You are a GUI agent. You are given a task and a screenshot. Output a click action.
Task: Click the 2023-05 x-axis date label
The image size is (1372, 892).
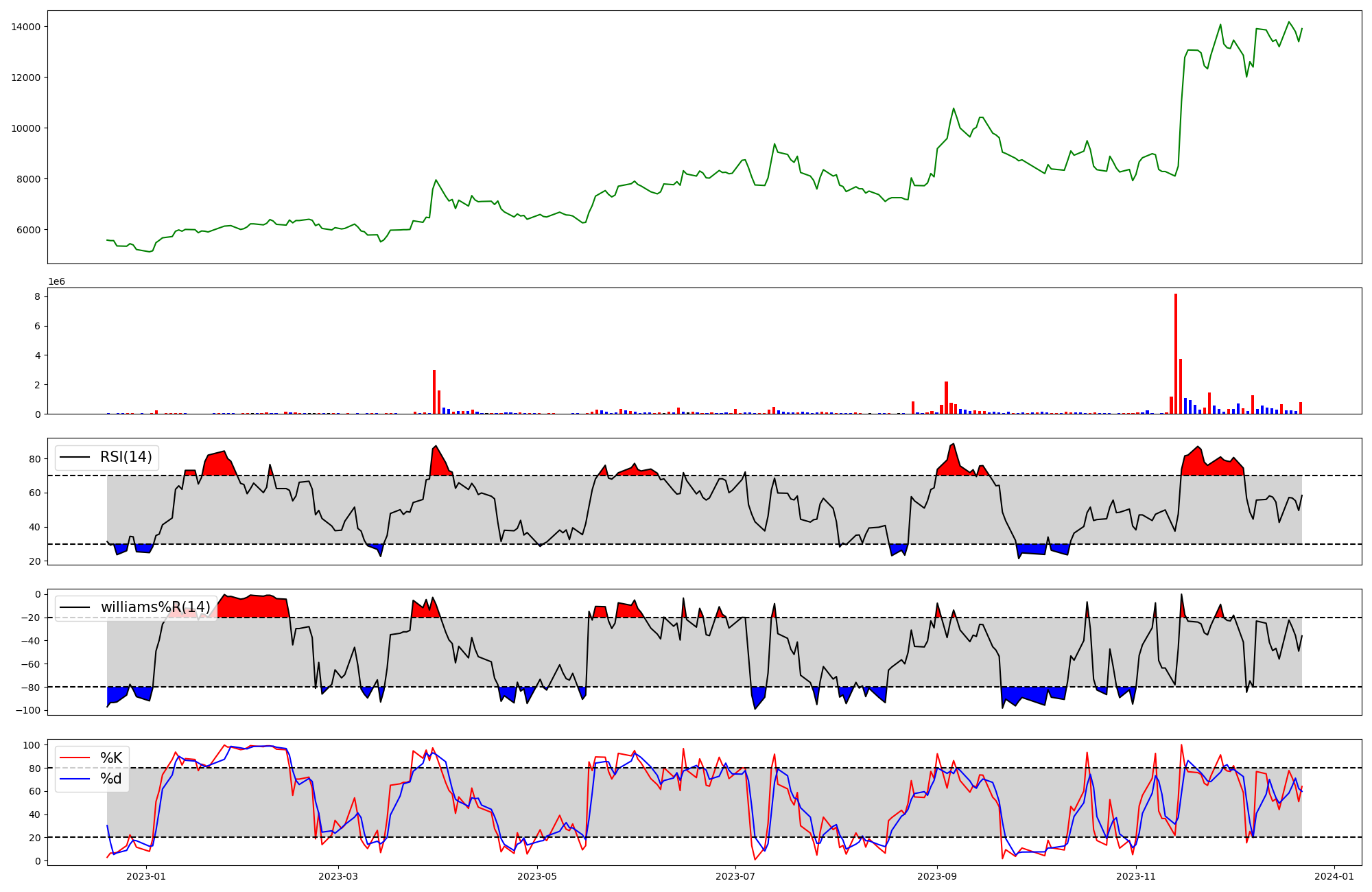[x=537, y=876]
